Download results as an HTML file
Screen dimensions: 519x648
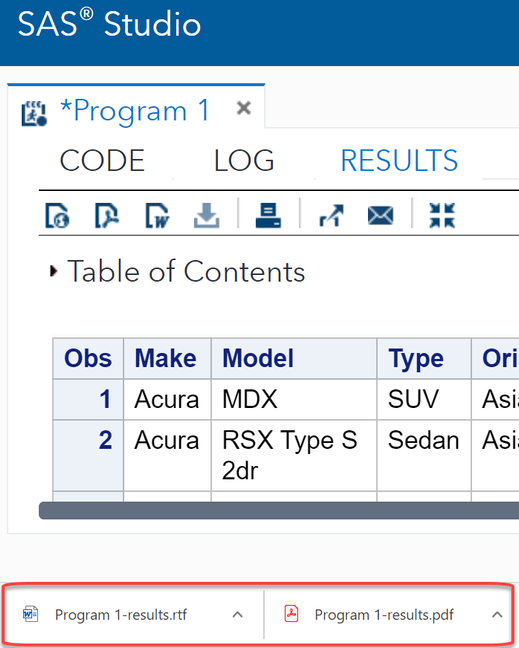pos(57,215)
